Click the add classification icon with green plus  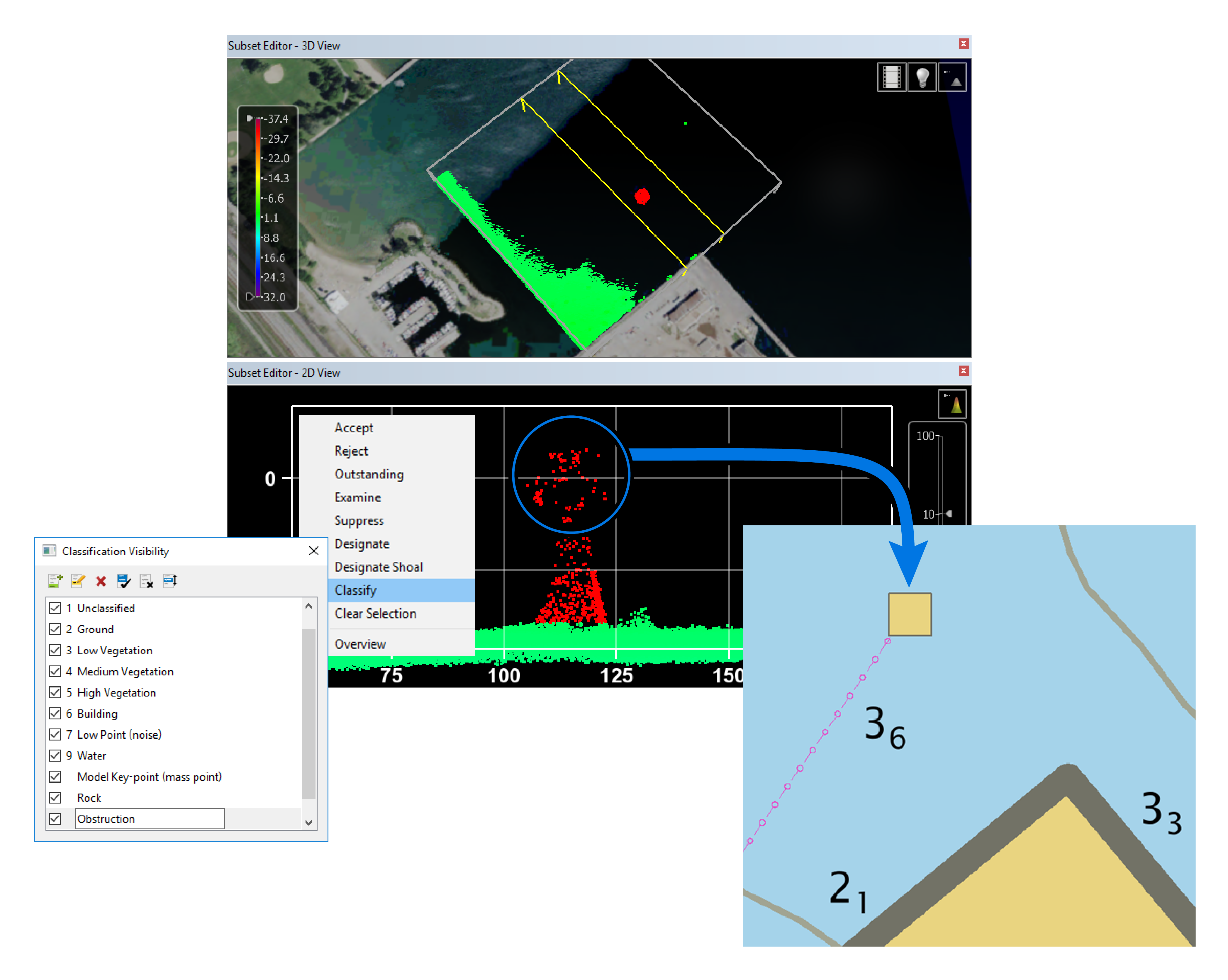coord(55,581)
